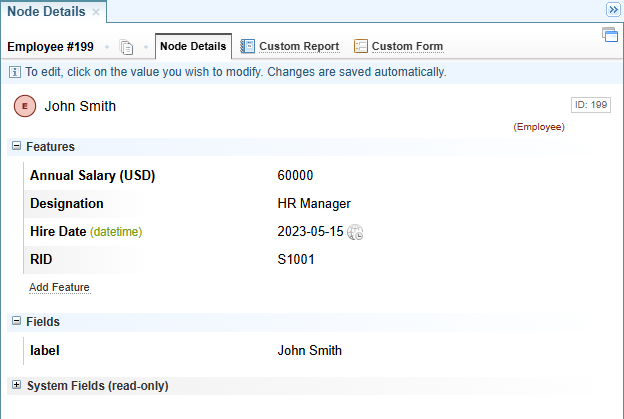This screenshot has width=624, height=419.
Task: Click the red Employee node circle icon
Action: pos(26,107)
